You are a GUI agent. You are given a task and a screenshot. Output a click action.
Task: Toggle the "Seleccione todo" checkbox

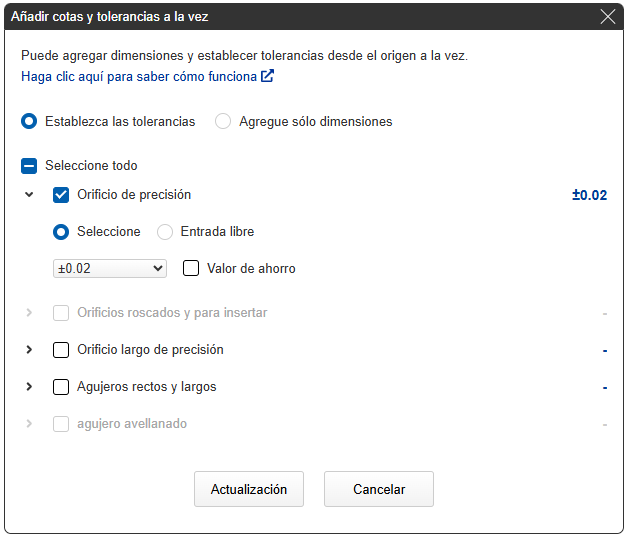(29, 166)
